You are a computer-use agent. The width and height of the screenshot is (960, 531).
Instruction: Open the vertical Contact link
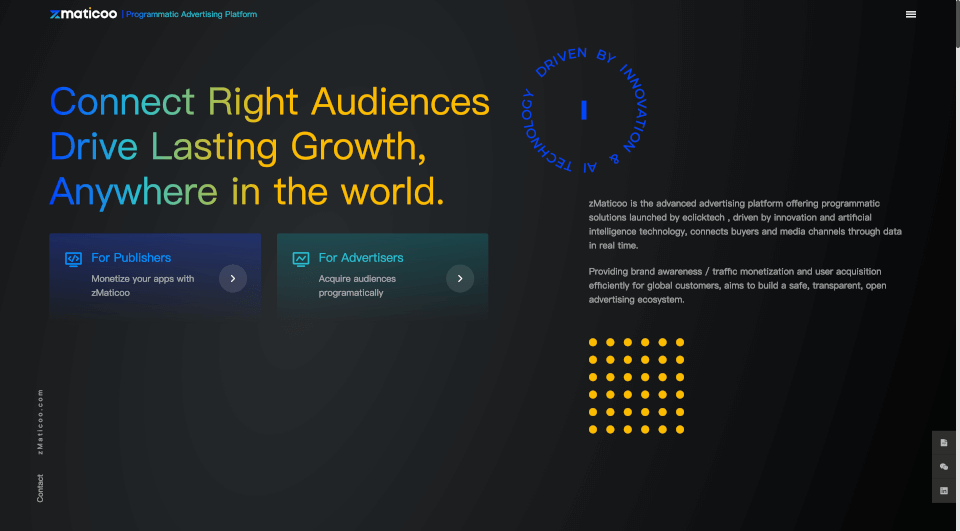[x=40, y=488]
